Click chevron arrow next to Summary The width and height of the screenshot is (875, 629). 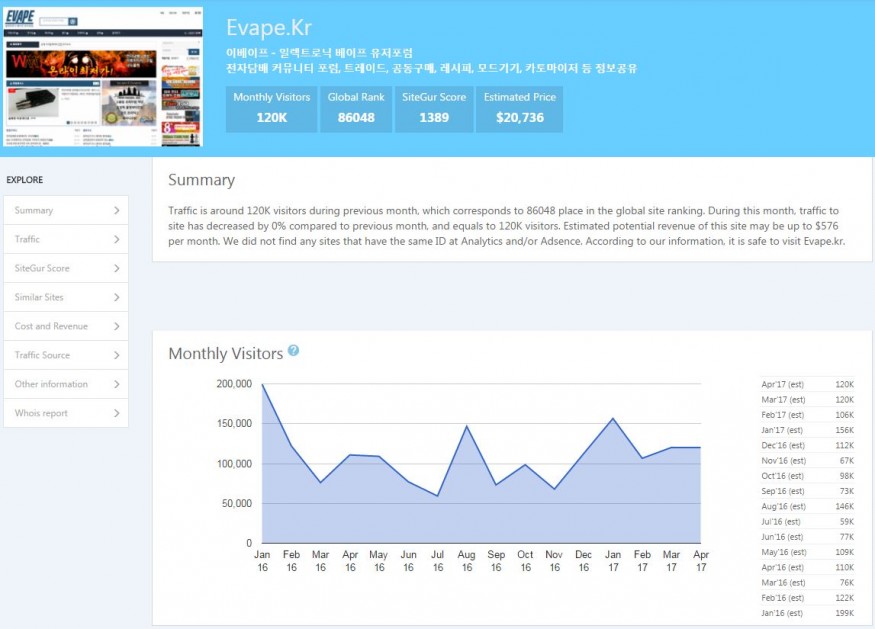pos(117,211)
